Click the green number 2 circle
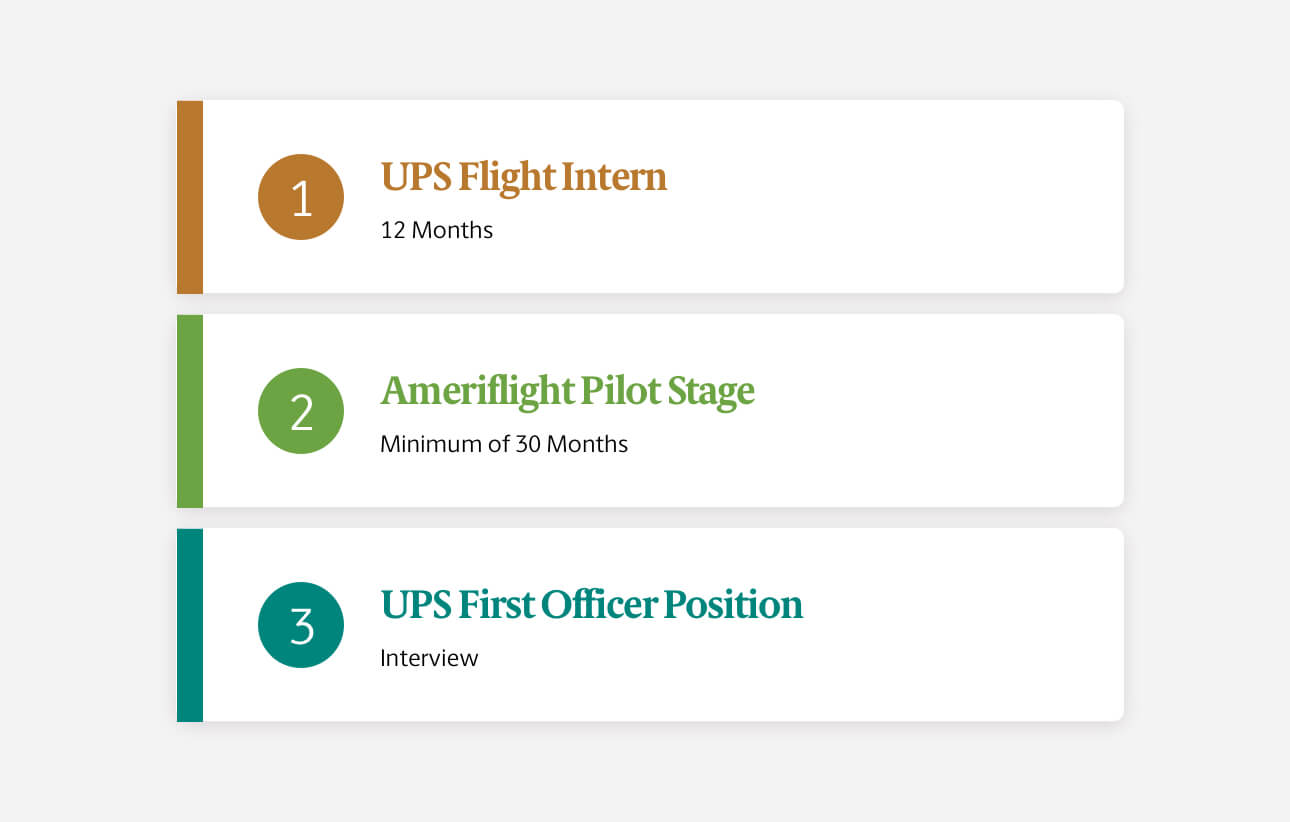 click(301, 411)
